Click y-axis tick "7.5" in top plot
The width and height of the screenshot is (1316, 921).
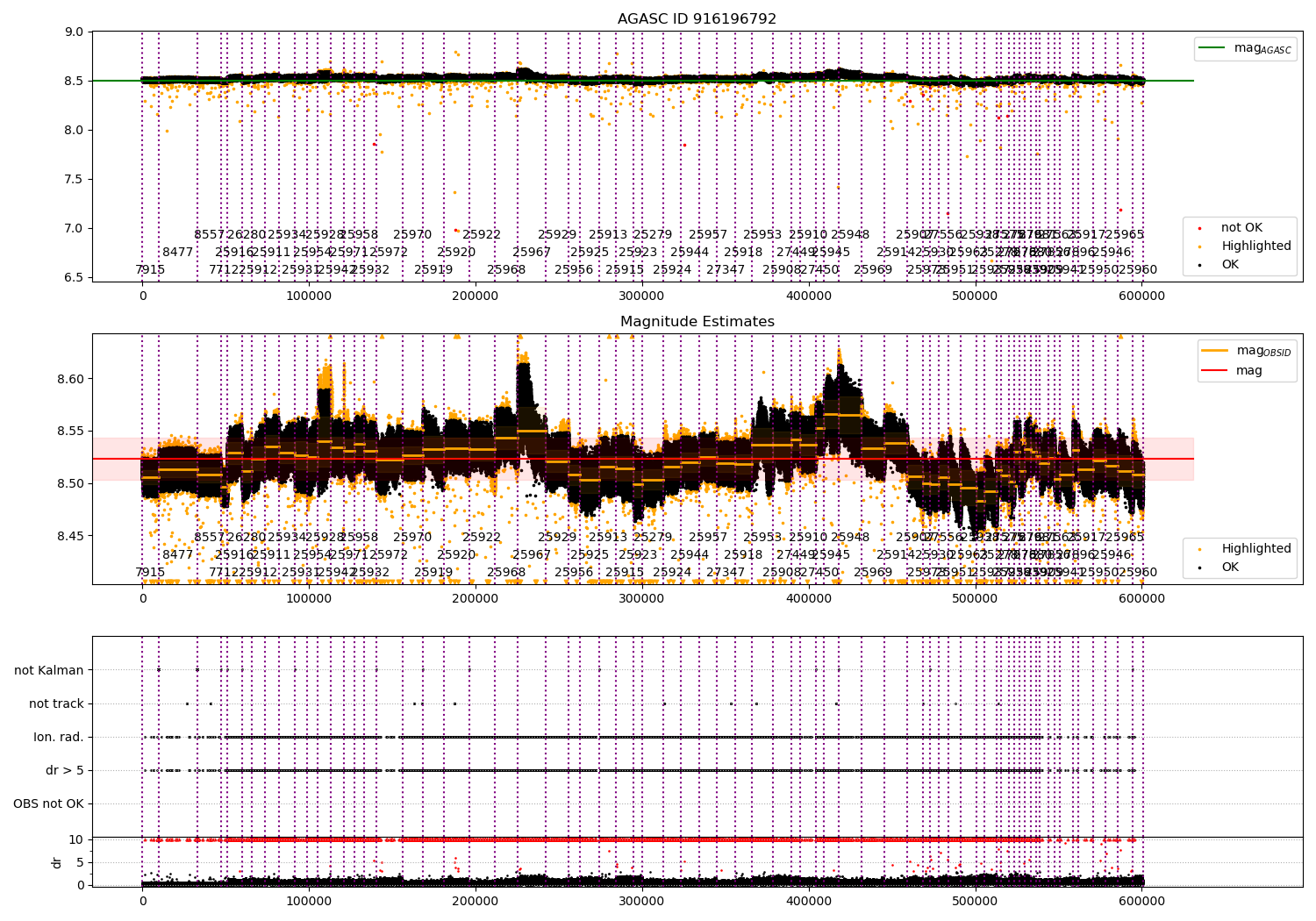tap(75, 180)
